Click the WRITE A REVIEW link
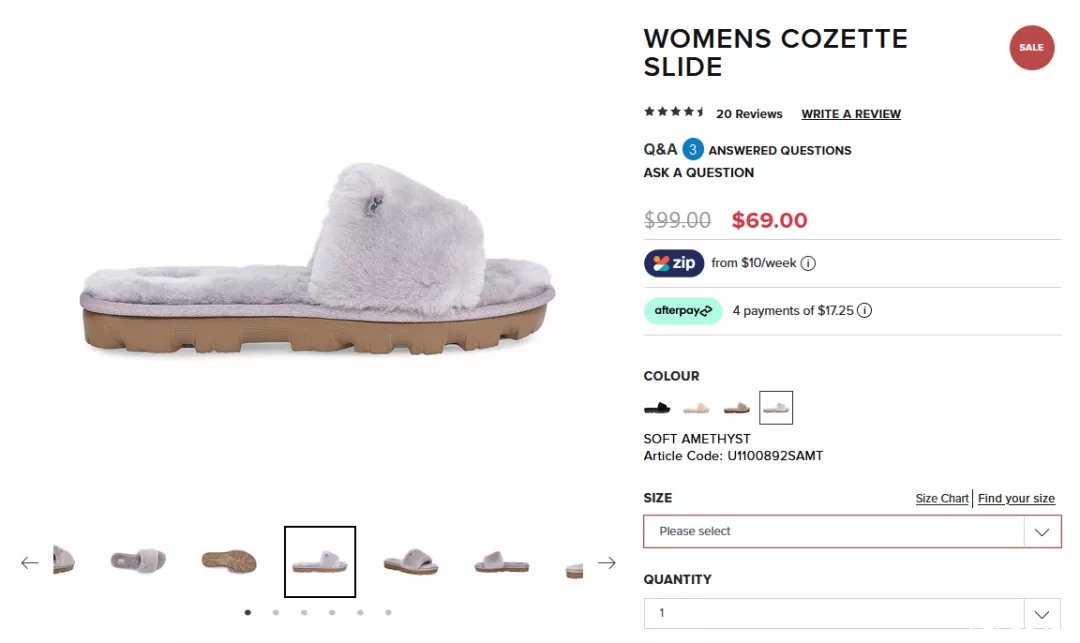1080x643 pixels. (x=851, y=114)
